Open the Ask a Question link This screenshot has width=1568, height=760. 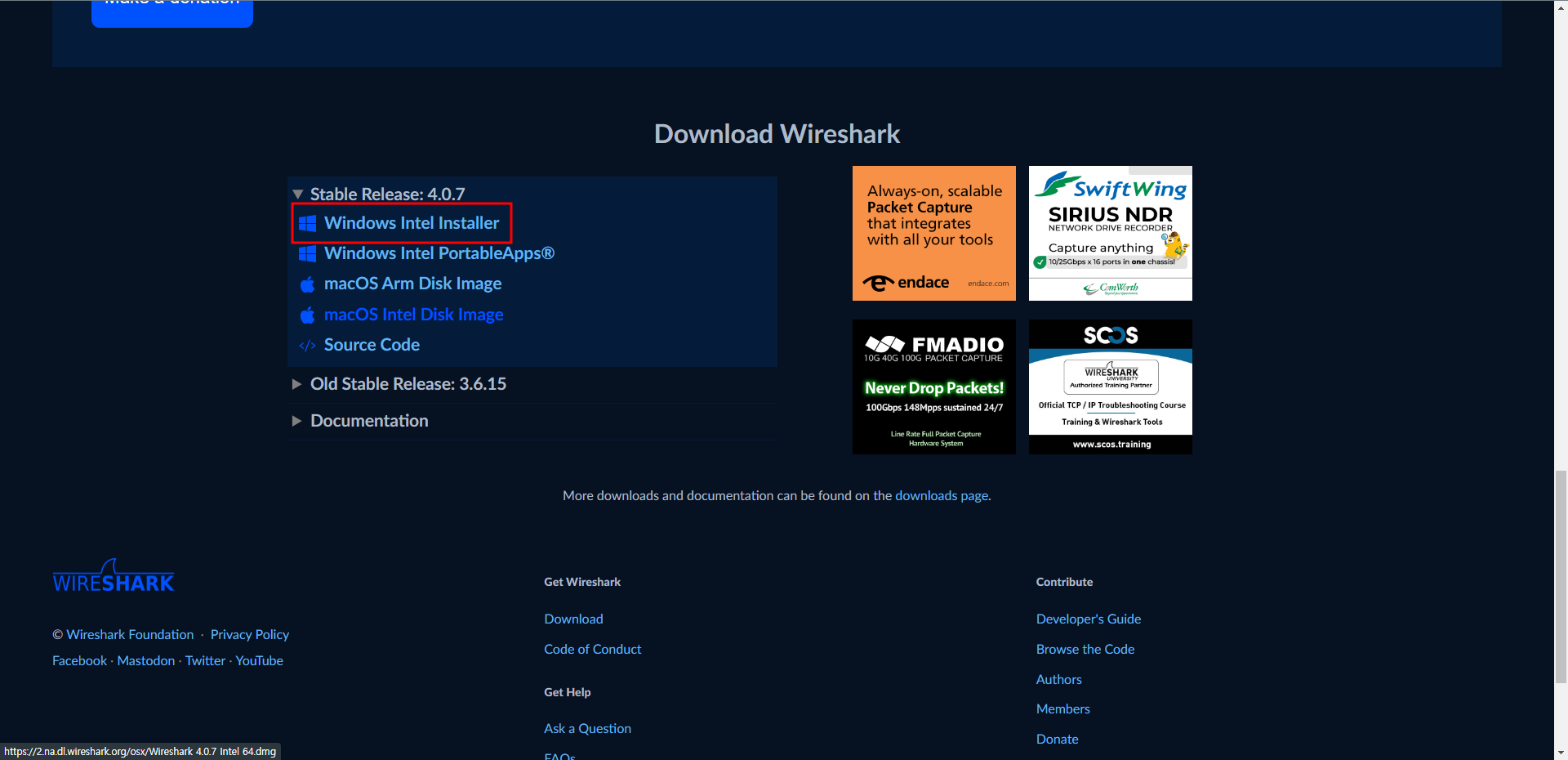587,728
